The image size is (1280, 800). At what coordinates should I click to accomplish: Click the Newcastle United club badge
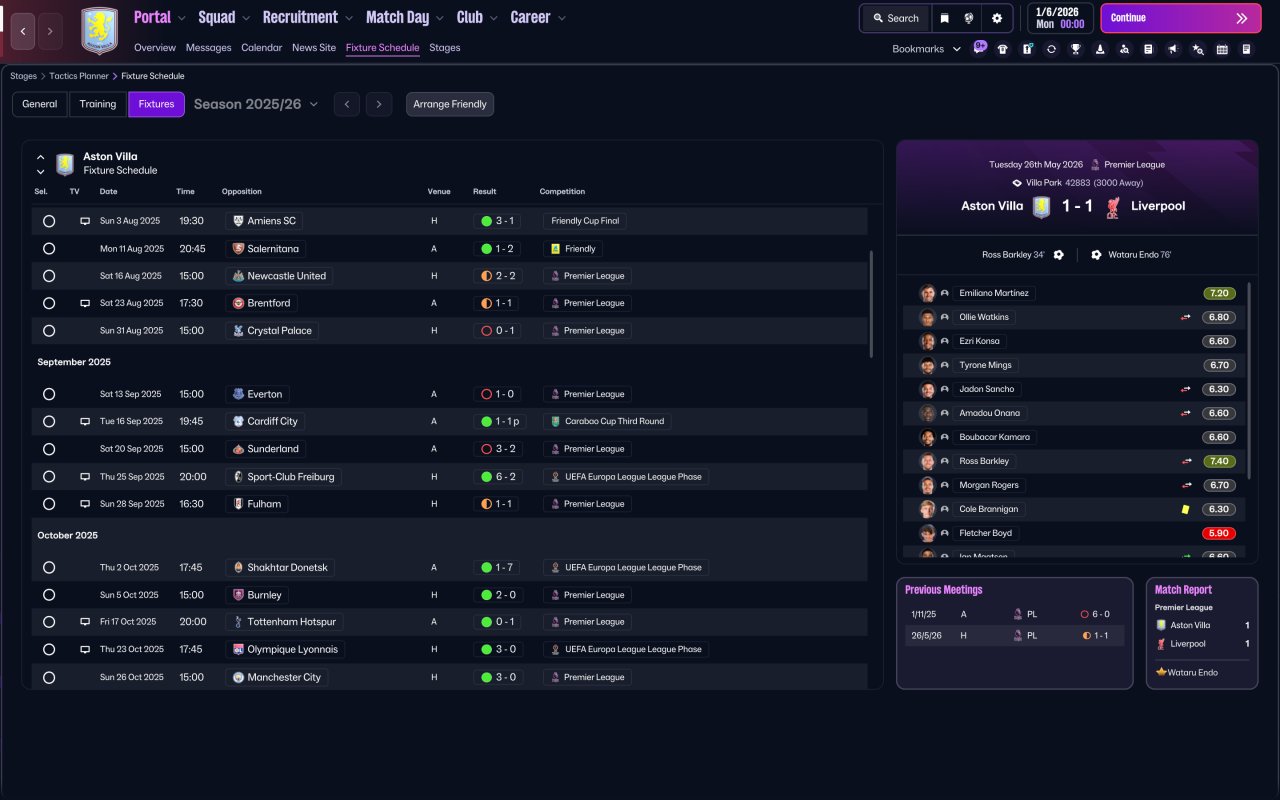tap(238, 276)
